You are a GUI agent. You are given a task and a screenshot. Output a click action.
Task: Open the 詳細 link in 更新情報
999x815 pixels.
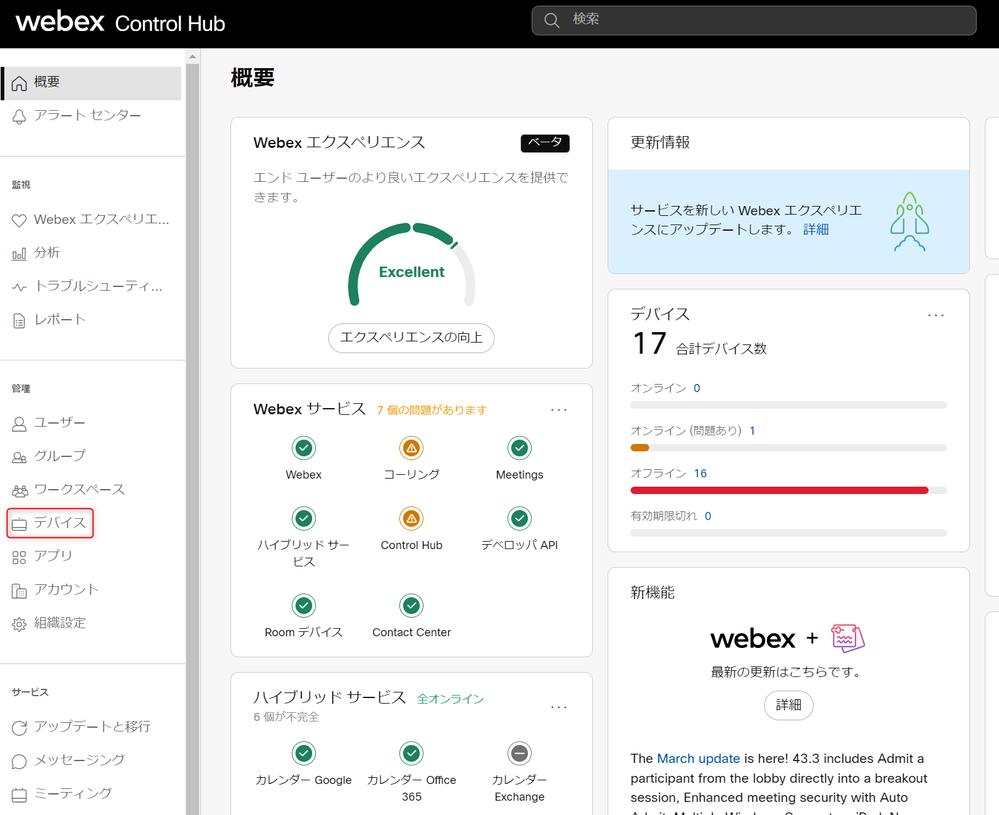[816, 229]
